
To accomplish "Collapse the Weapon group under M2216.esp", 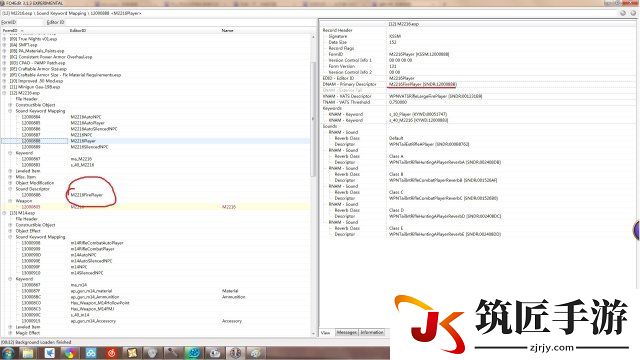I will tap(10, 201).
